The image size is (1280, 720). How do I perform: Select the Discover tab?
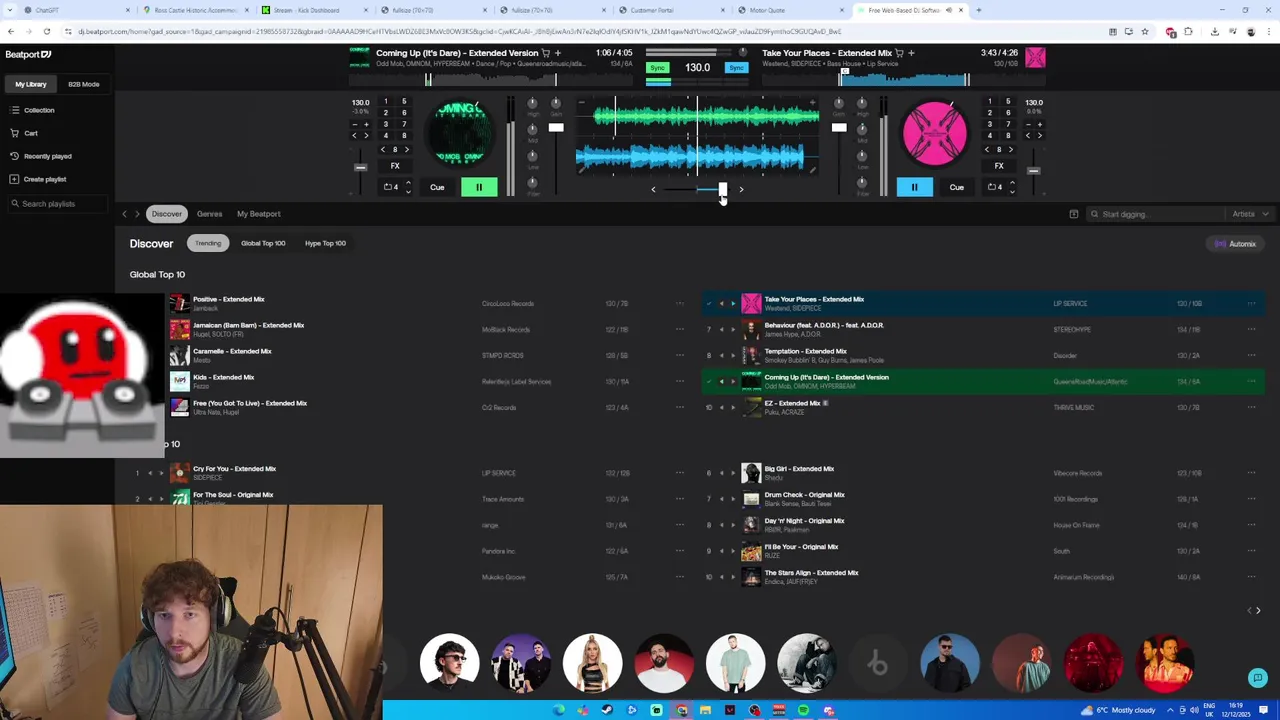coord(167,214)
